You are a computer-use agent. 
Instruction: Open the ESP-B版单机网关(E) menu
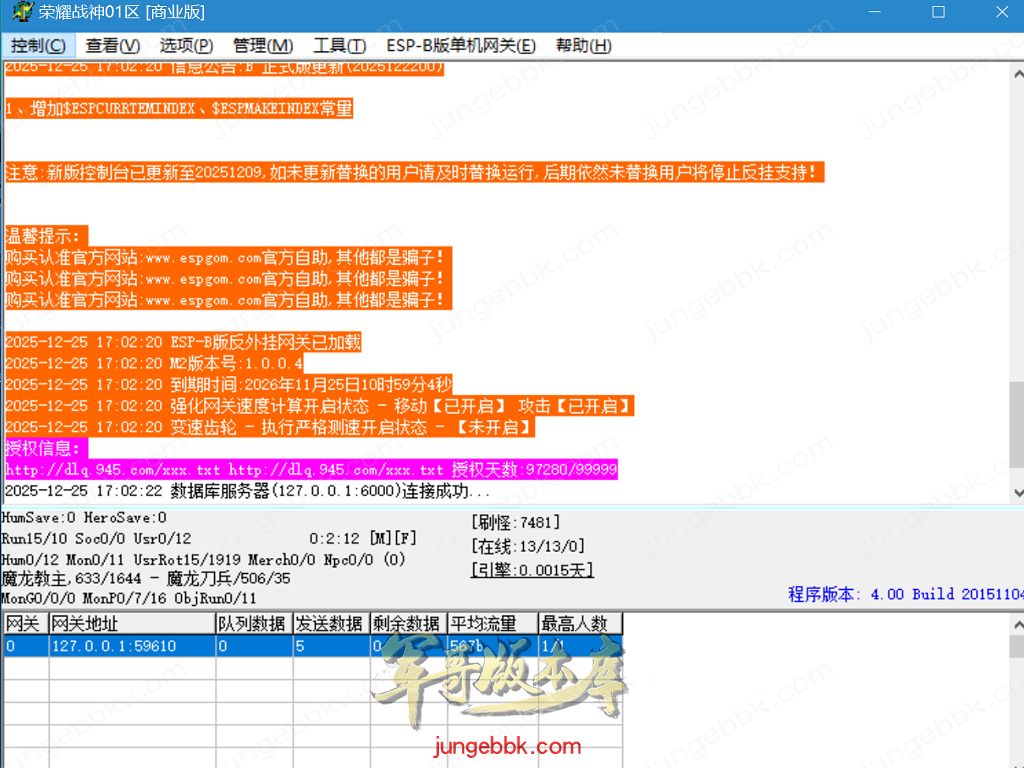[461, 46]
